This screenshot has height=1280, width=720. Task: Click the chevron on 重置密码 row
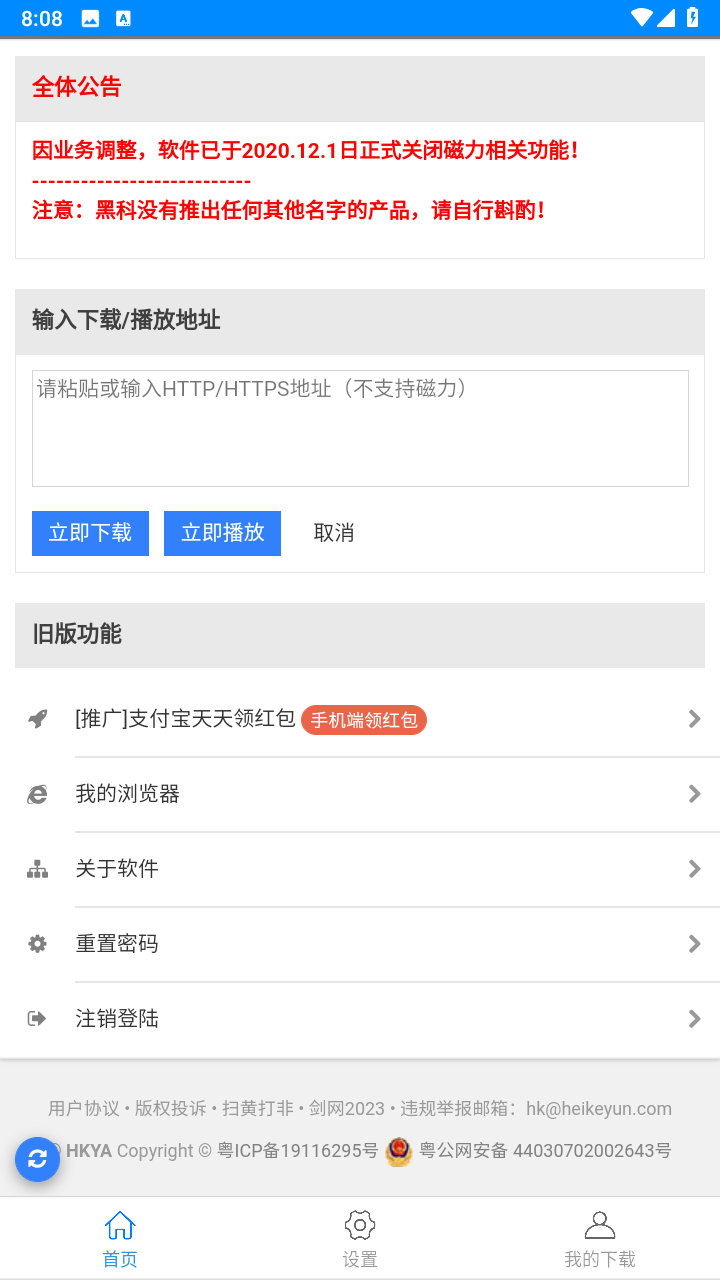click(x=694, y=944)
